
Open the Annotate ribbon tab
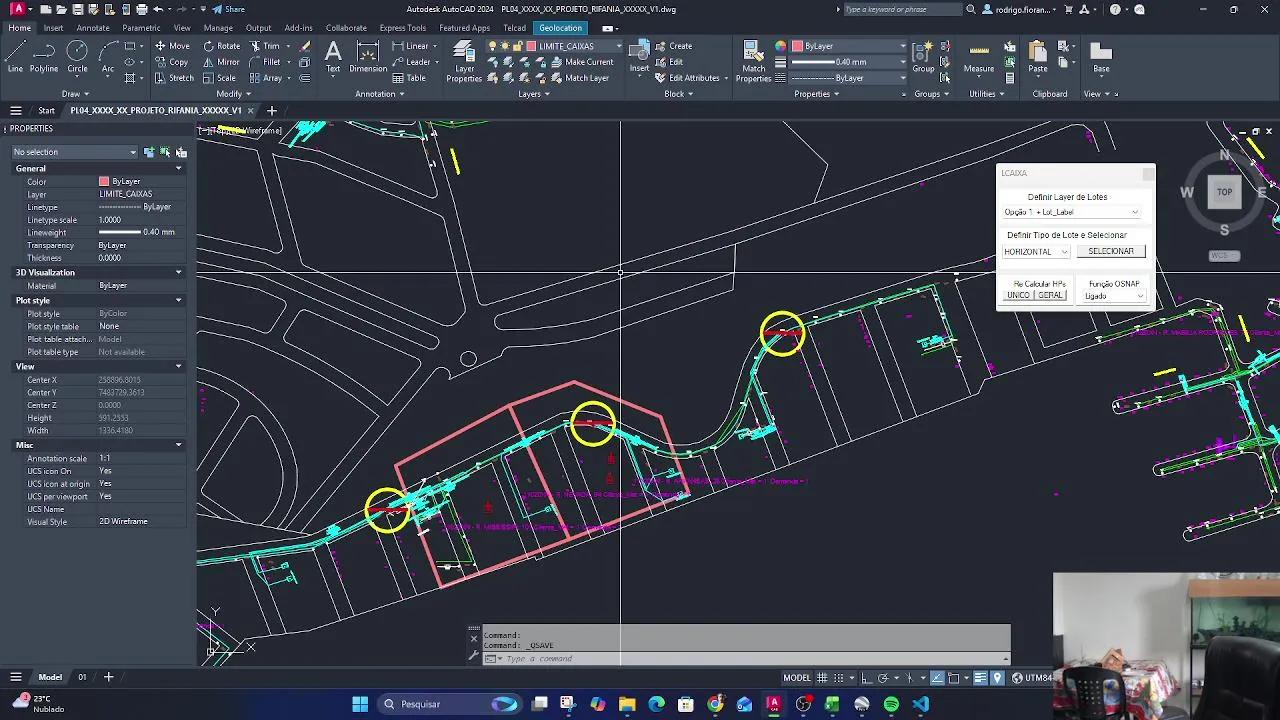pyautogui.click(x=93, y=28)
